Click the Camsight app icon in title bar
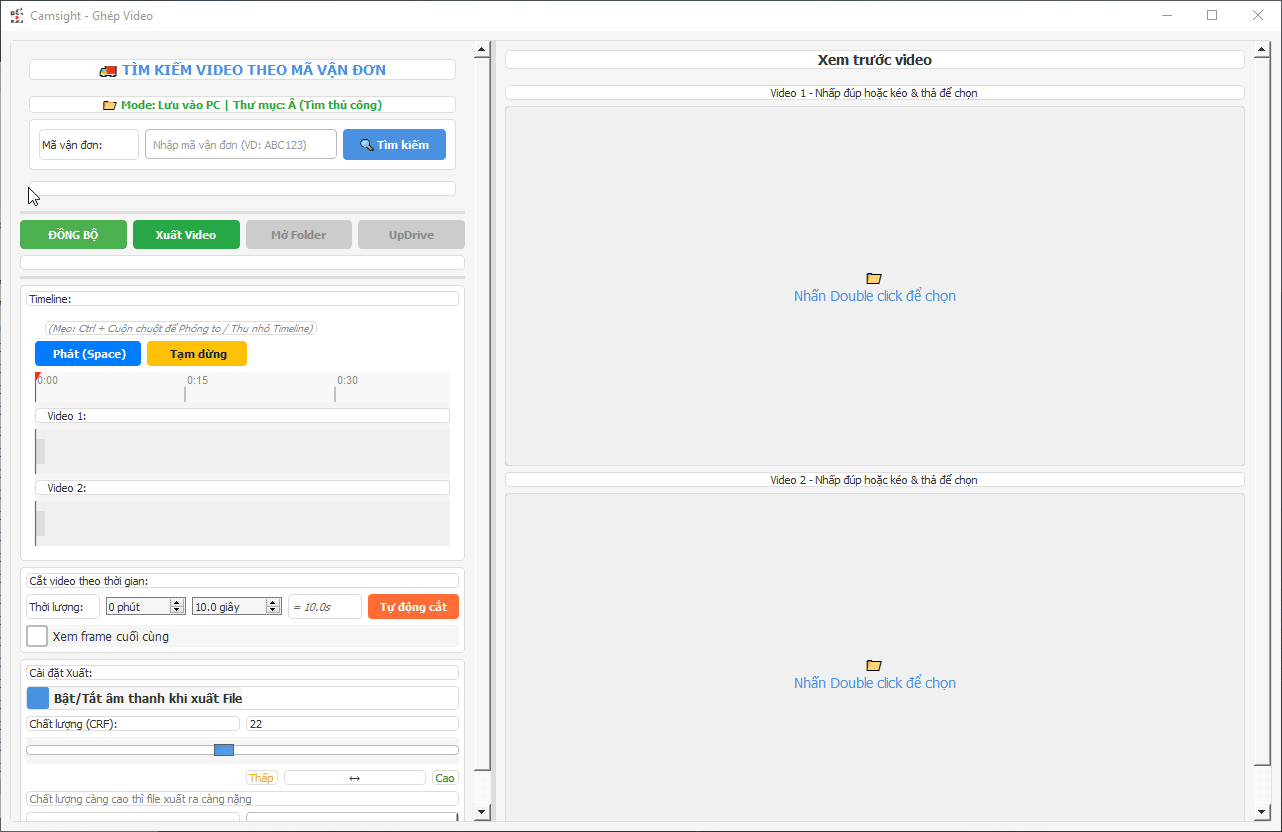Image resolution: width=1282 pixels, height=832 pixels. pyautogui.click(x=16, y=16)
